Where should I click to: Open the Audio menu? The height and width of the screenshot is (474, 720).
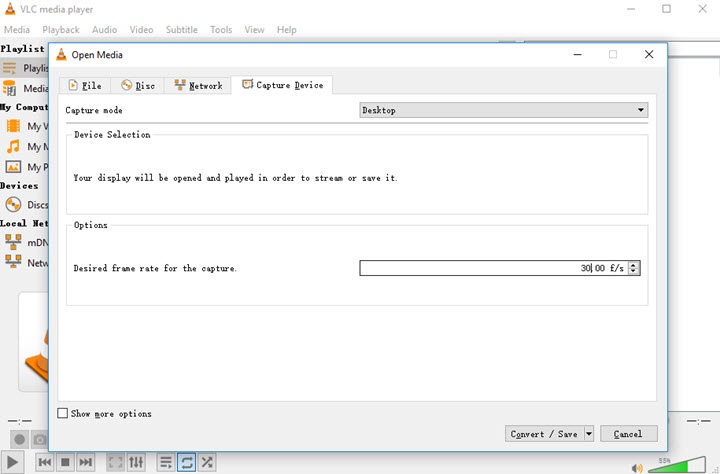point(105,30)
